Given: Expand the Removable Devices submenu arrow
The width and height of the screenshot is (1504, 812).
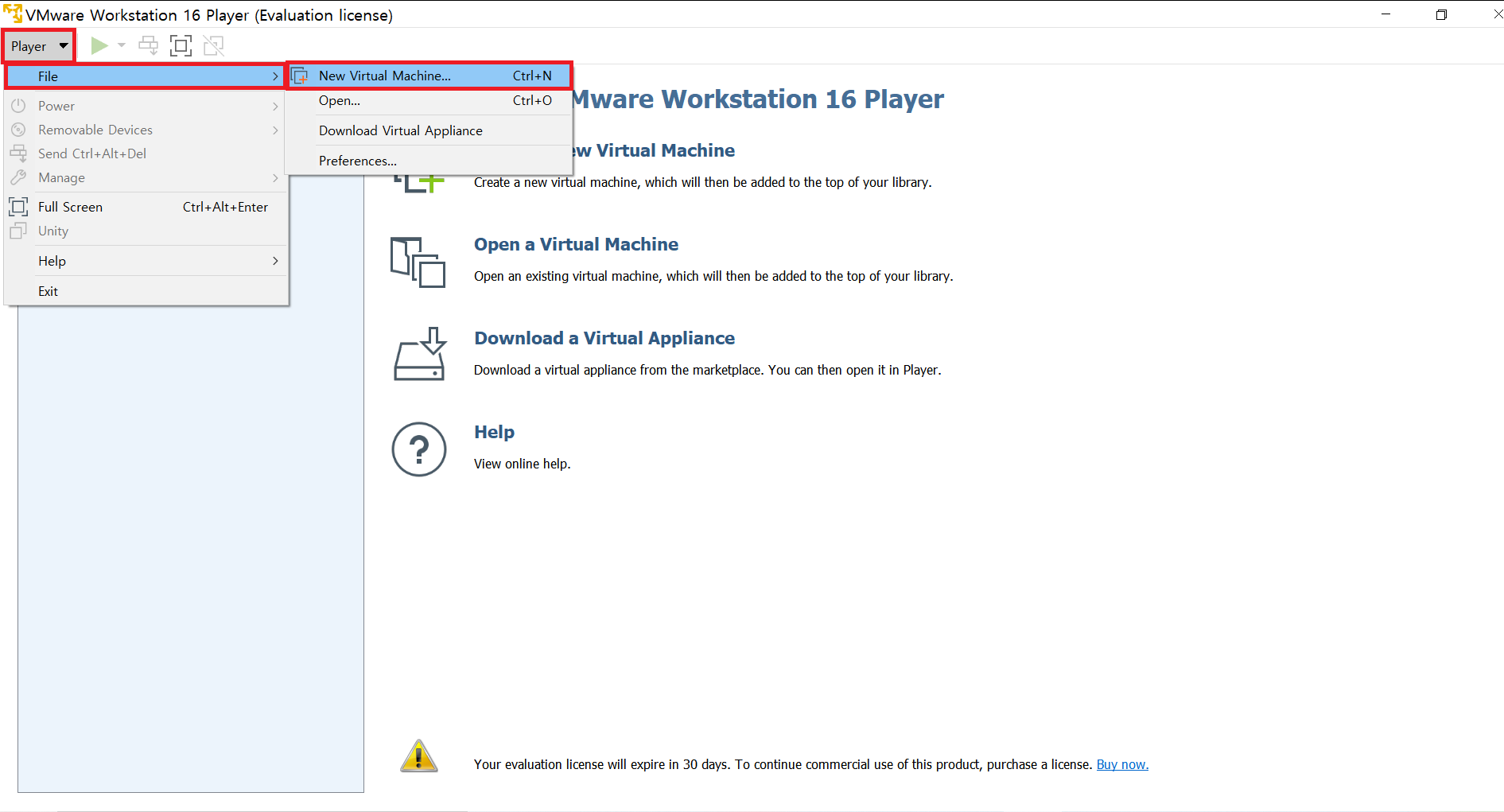Looking at the screenshot, I should (275, 130).
